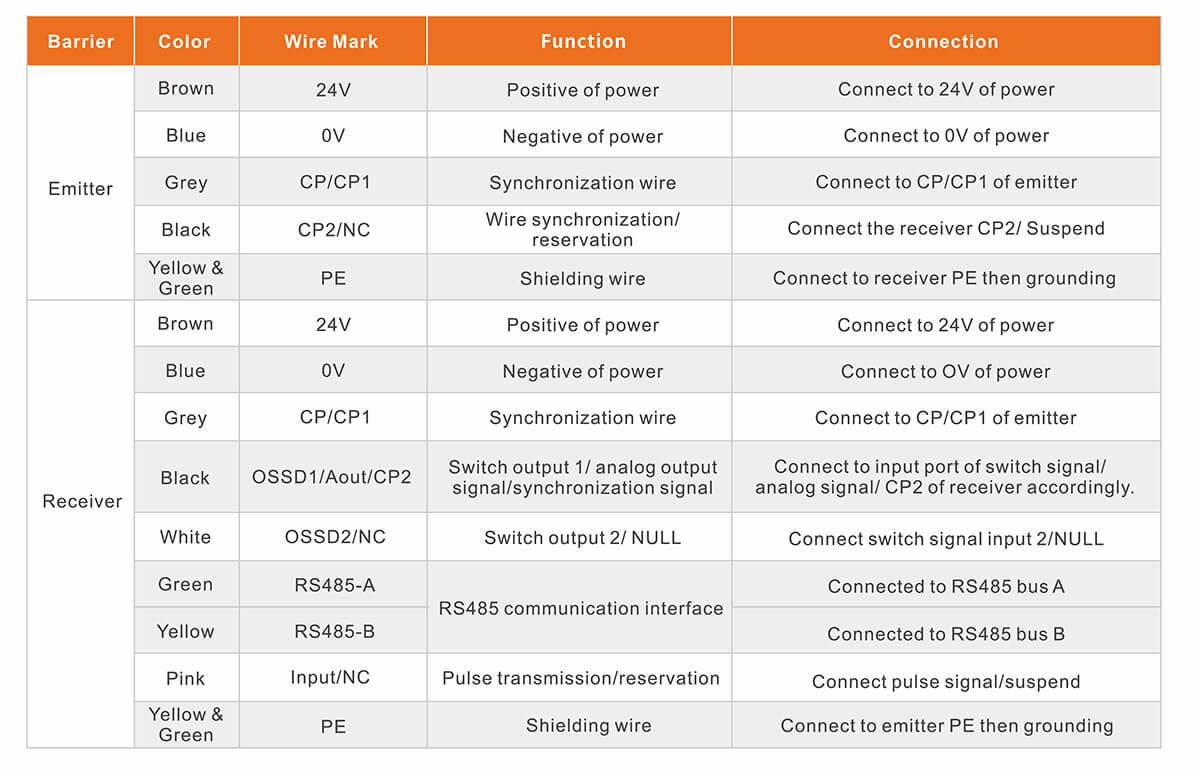Click the Emitter barrier cell
Image resolution: width=1200 pixels, height=771 pixels.
(81, 188)
